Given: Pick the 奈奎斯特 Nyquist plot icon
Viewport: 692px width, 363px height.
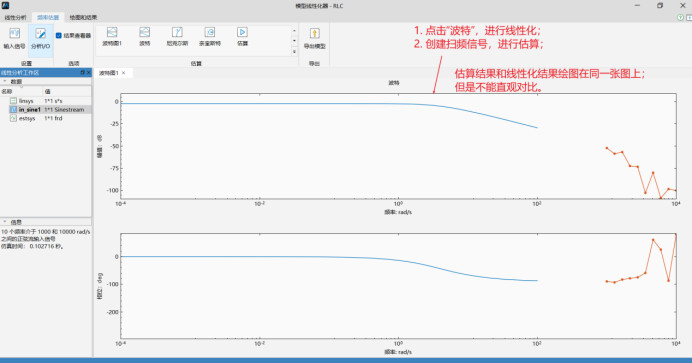Looking at the screenshot, I should point(210,37).
